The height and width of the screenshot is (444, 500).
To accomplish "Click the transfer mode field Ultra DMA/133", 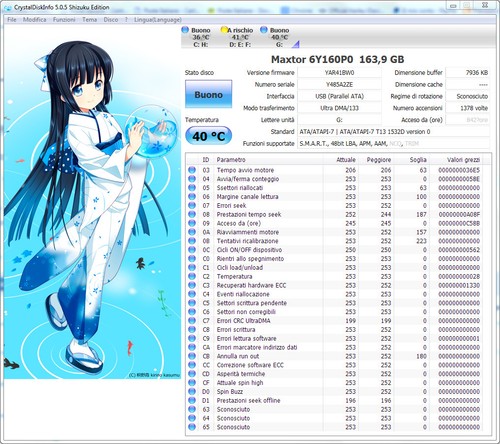I will point(339,108).
